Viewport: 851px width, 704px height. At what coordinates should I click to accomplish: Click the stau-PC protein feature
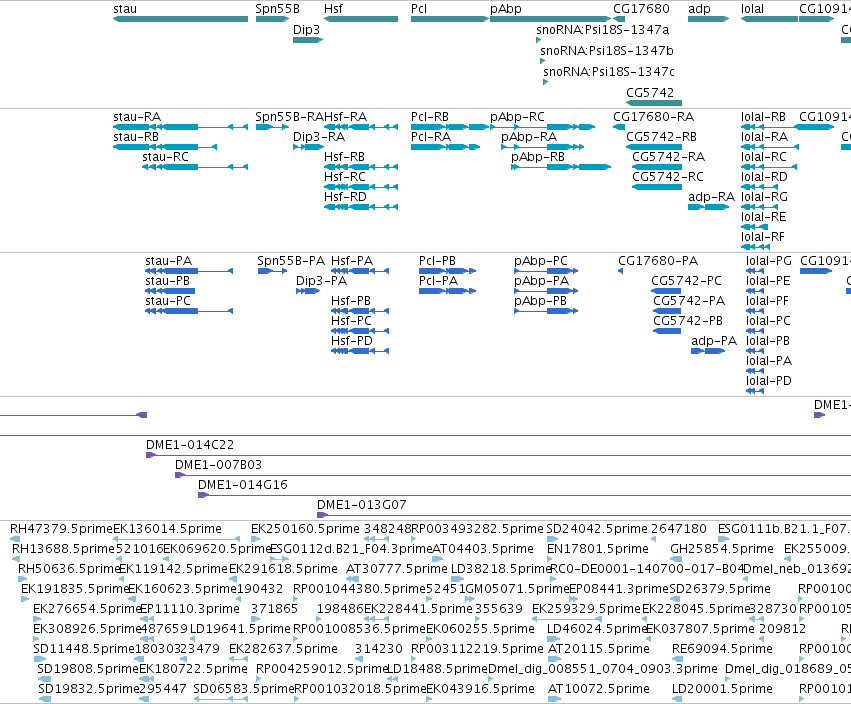click(x=189, y=311)
